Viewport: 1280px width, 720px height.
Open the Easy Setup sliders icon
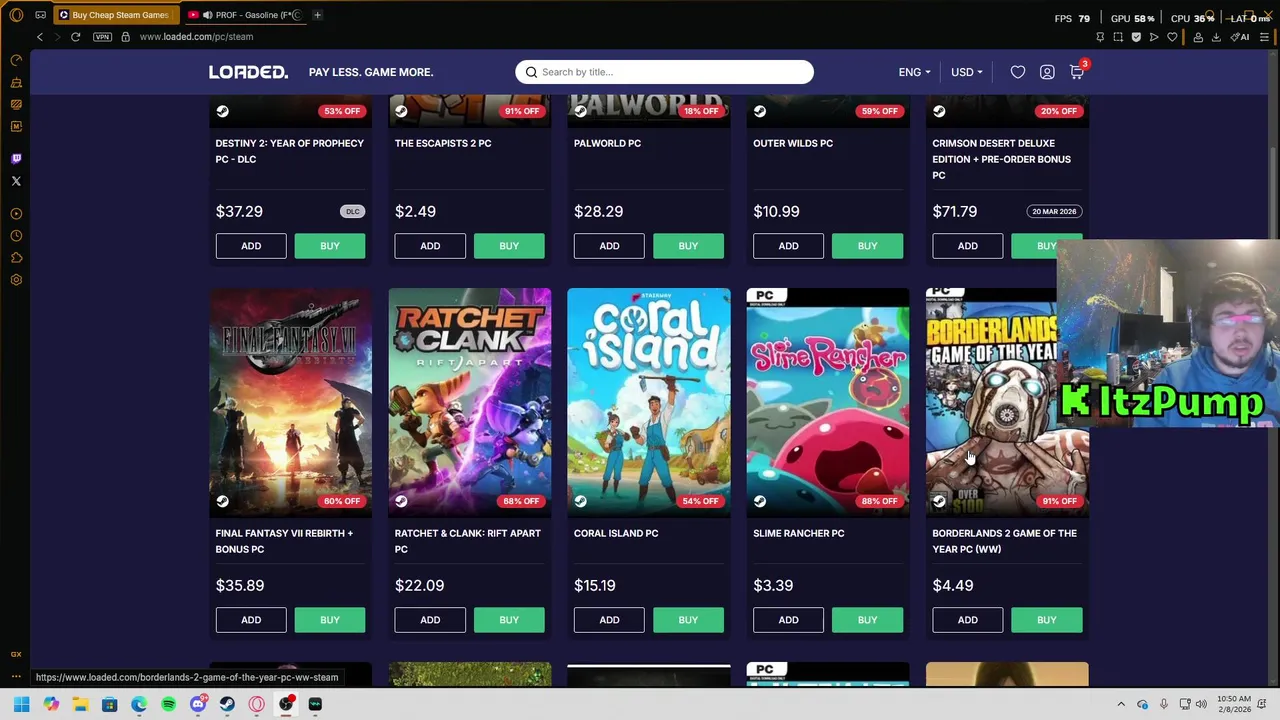(x=1264, y=37)
